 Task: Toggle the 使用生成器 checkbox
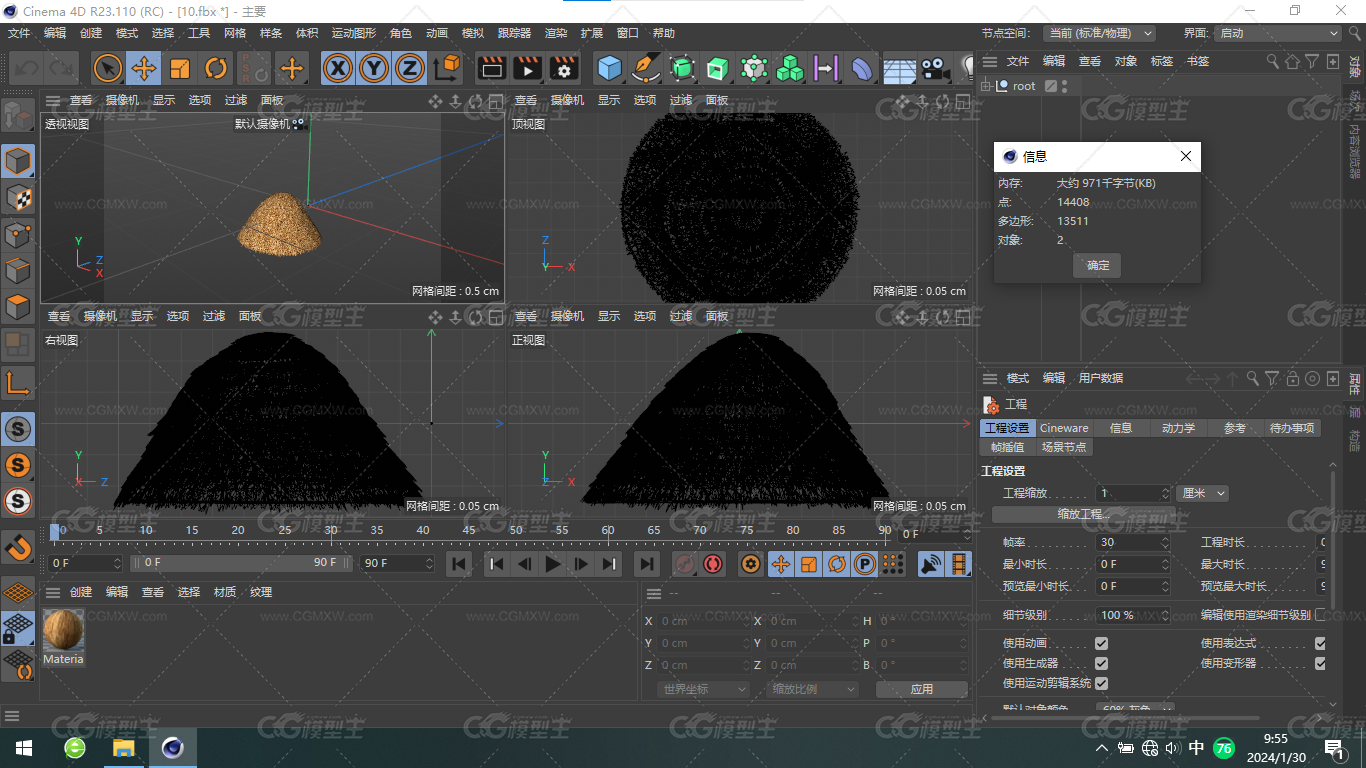click(x=1101, y=663)
